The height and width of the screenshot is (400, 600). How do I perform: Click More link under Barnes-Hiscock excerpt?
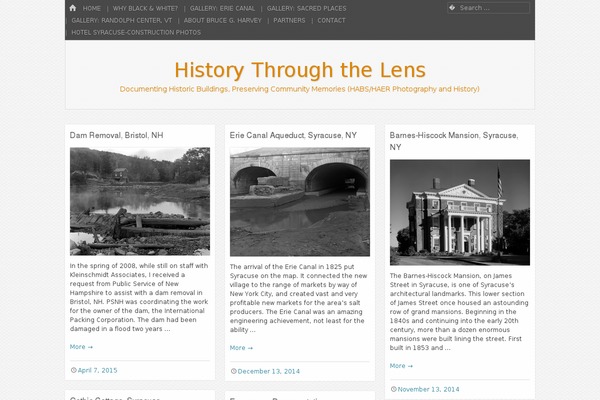pos(401,366)
